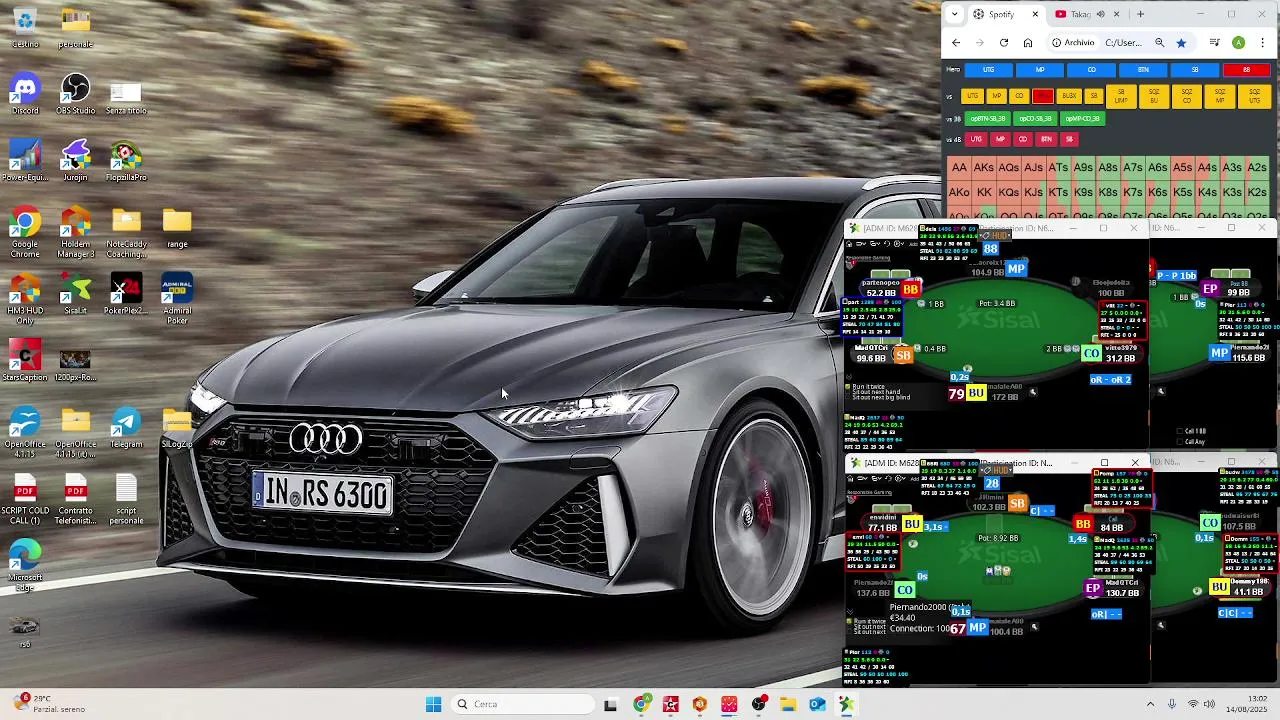Select the Google Chrome desktop shortcut
Image resolution: width=1280 pixels, height=720 pixels.
25,233
